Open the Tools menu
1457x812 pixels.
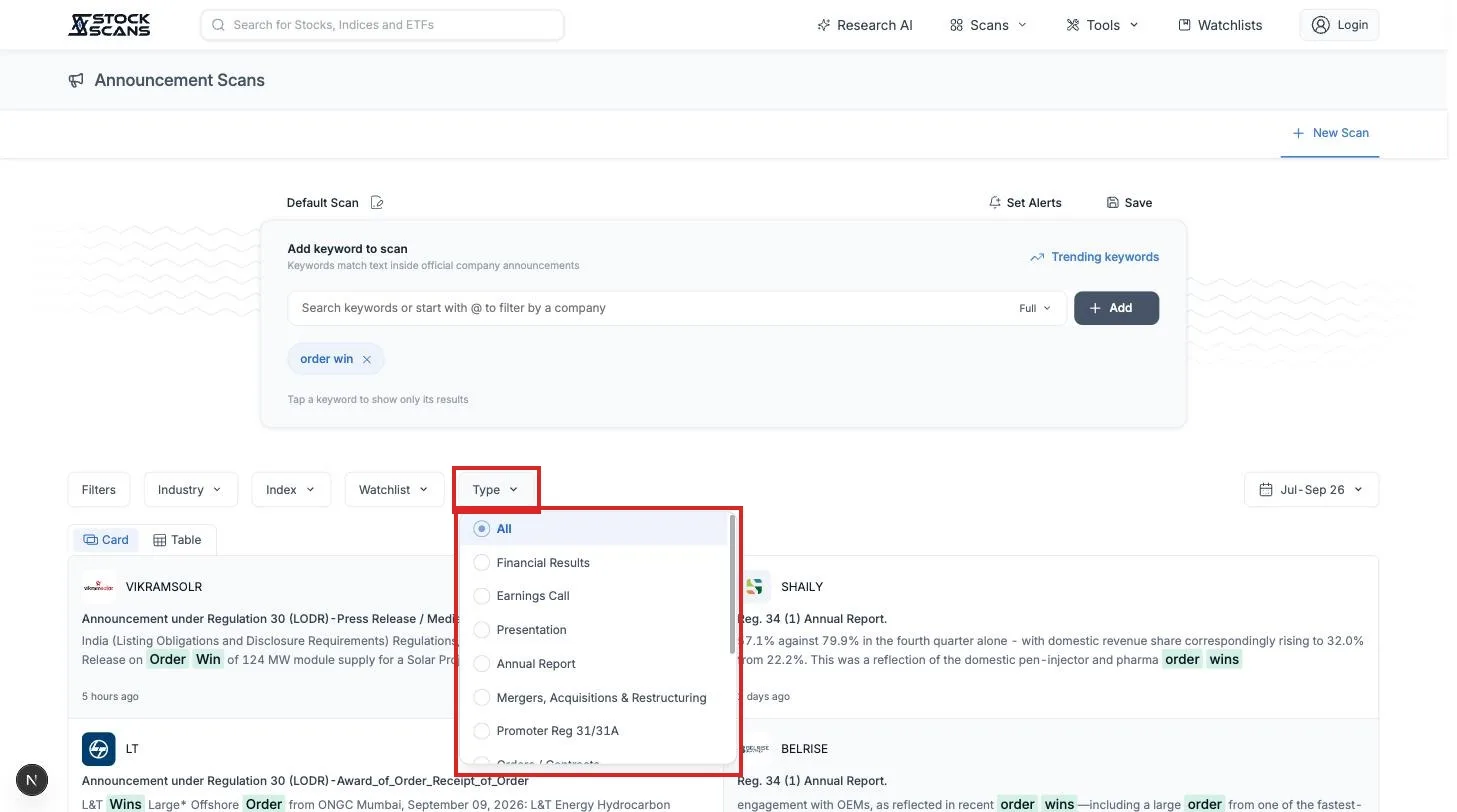(1102, 25)
